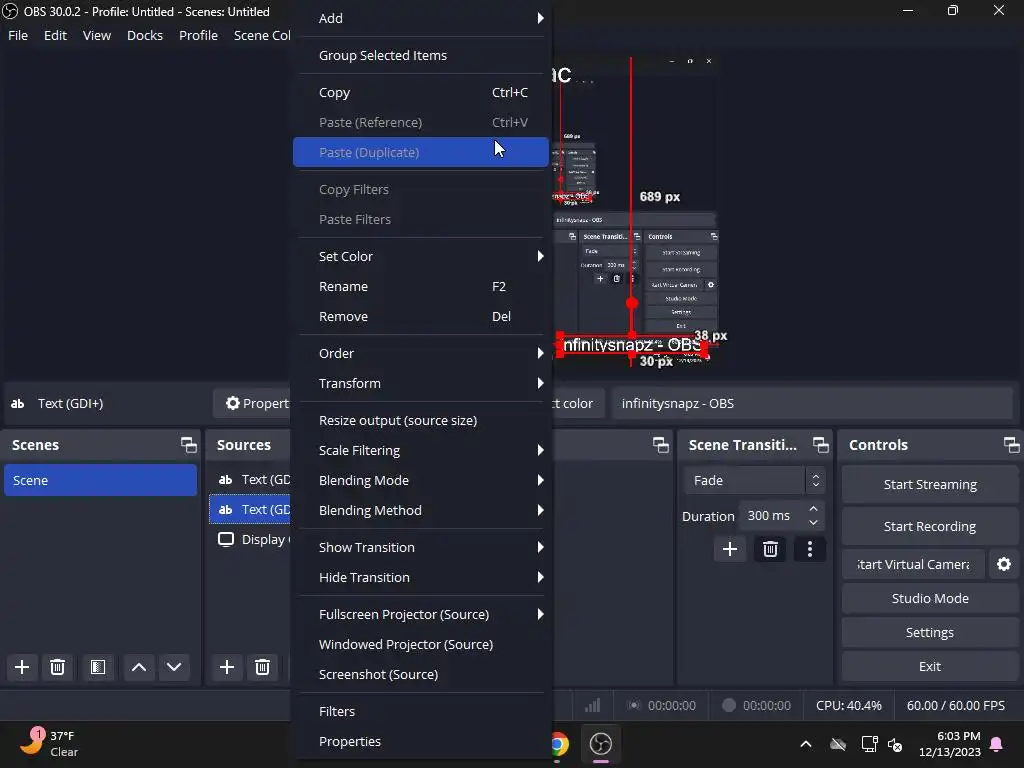Expand the Hide Transition submenu
This screenshot has width=1024, height=768.
[x=421, y=578]
